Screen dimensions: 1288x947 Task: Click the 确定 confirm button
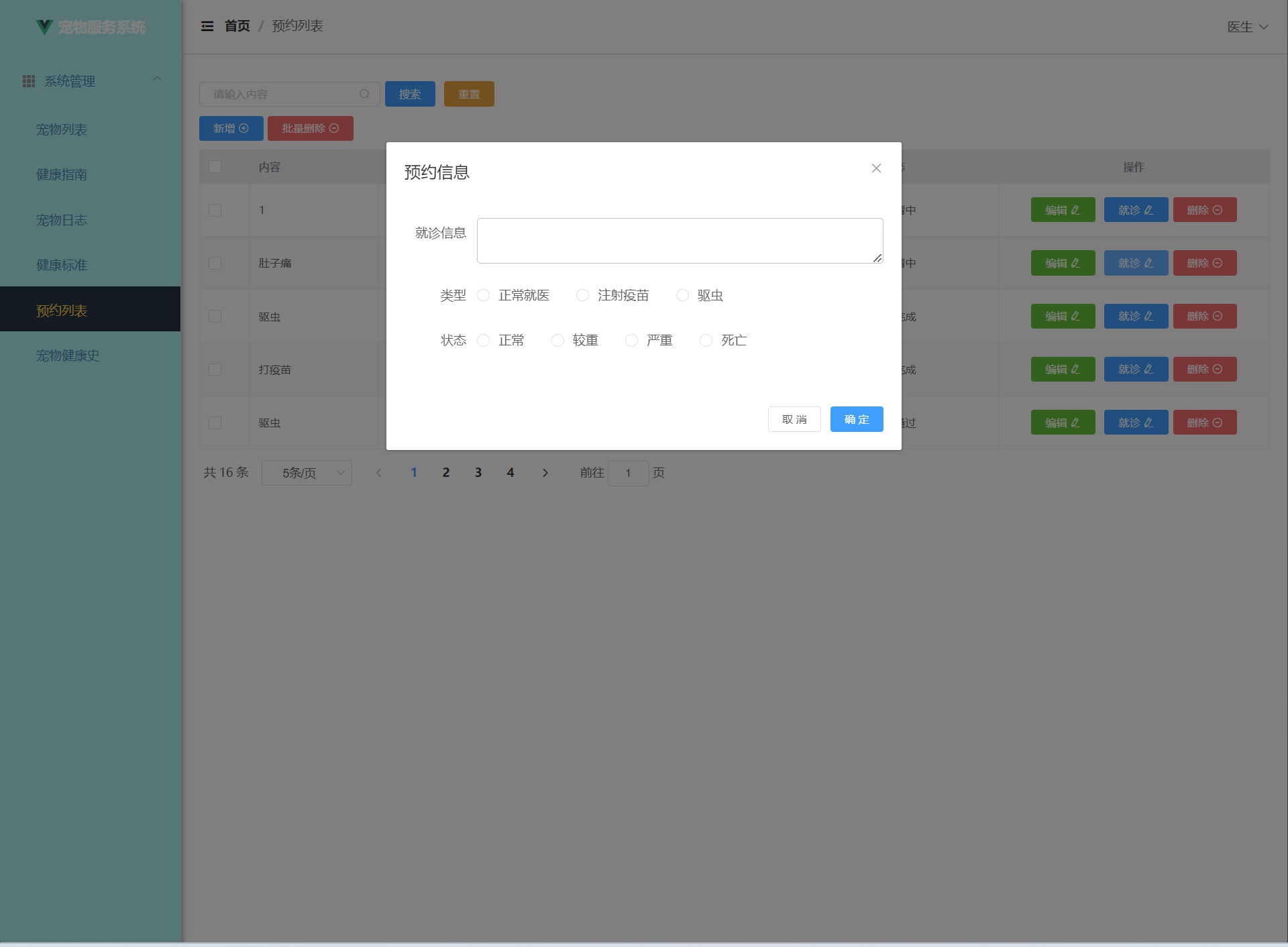(856, 419)
